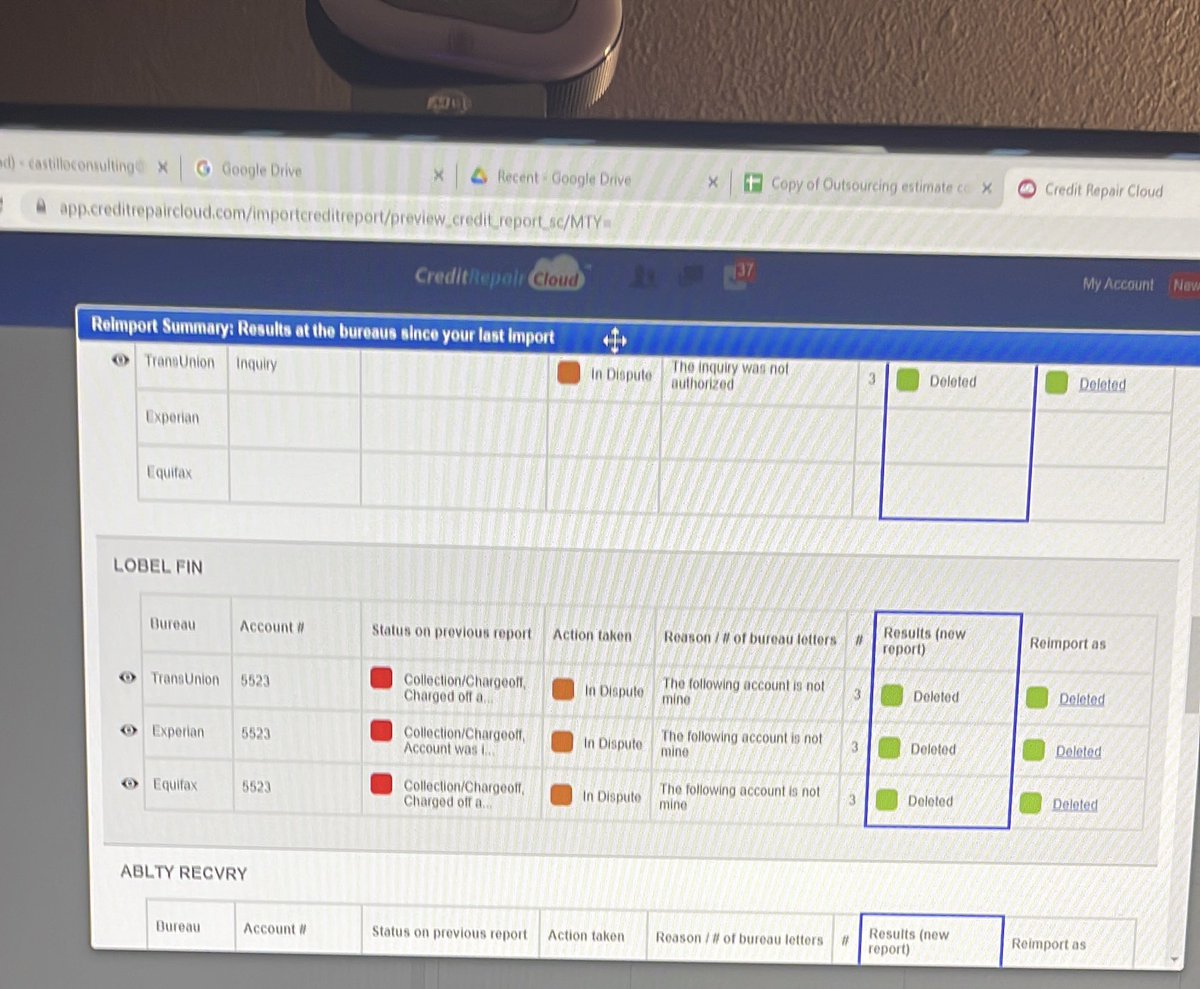Click red status square in LOBEL FIN TransUnion row

tap(381, 679)
